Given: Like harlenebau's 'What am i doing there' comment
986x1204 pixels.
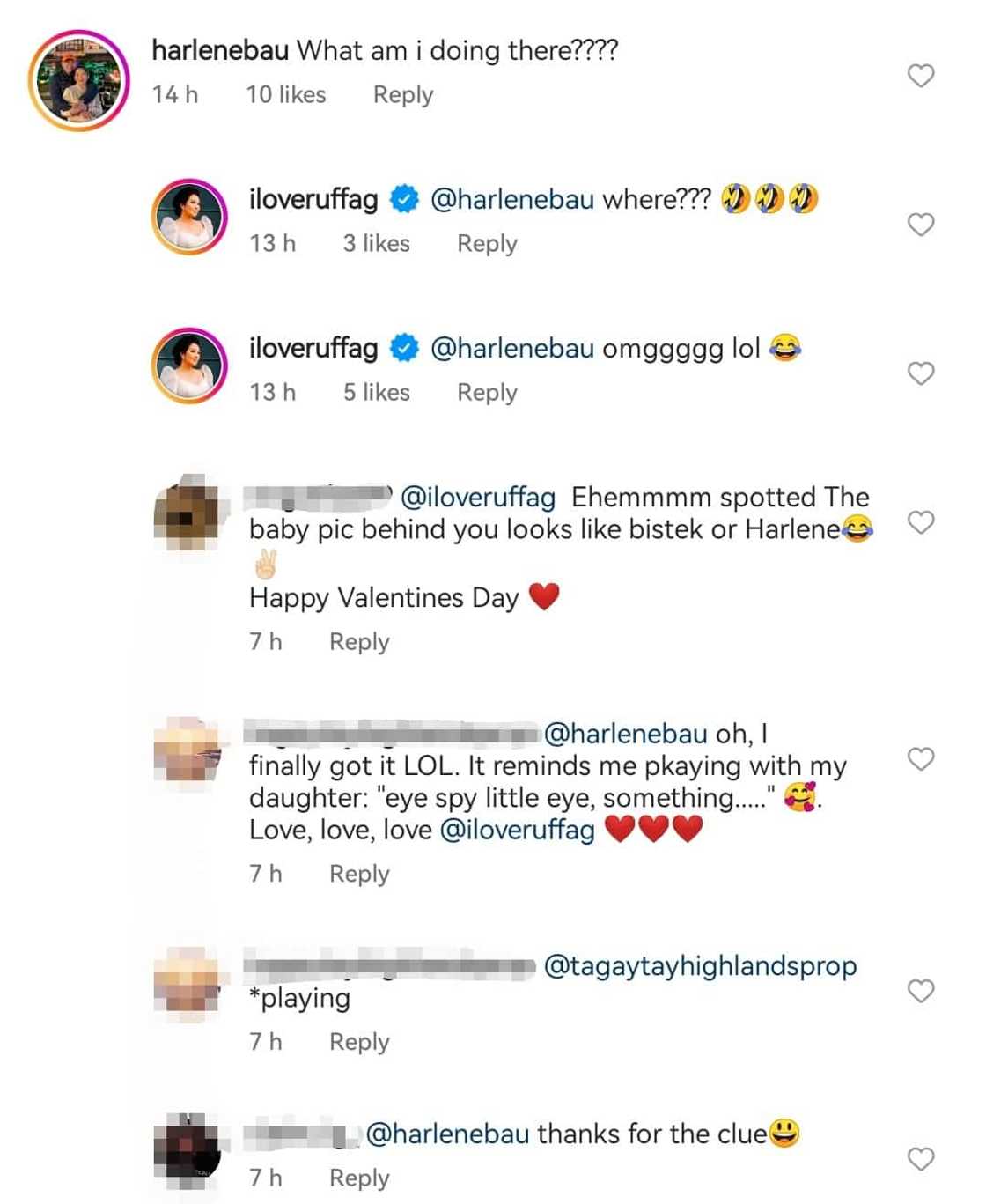Looking at the screenshot, I should pos(920,76).
